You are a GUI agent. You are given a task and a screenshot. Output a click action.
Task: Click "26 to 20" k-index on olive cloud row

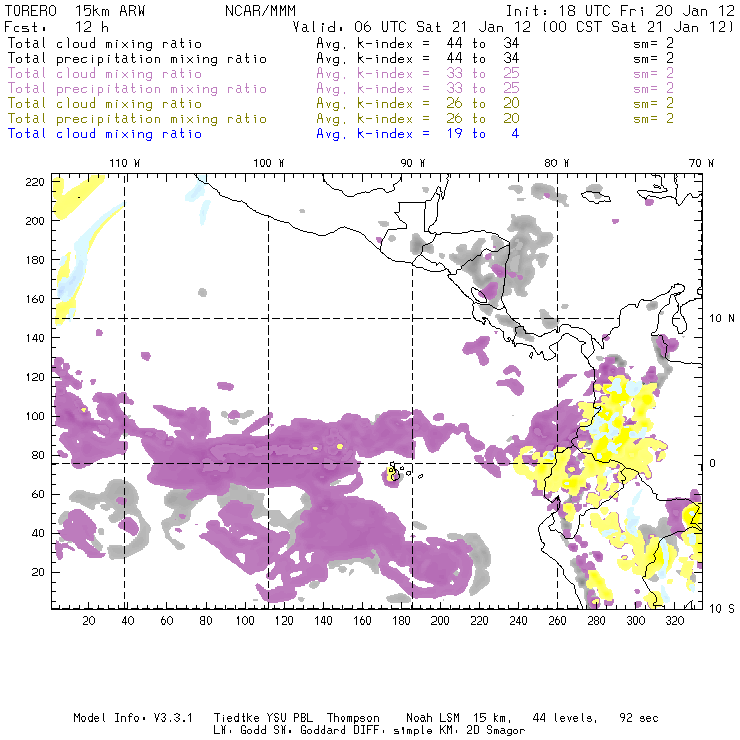[483, 104]
